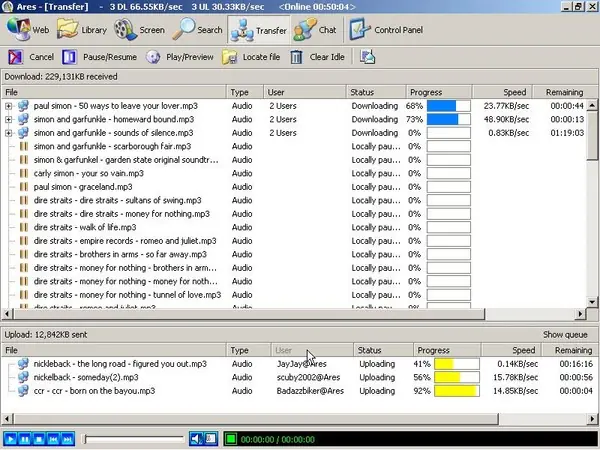Toggle mute with the speaker icon
Viewport: 600px width, 450px height.
pyautogui.click(x=197, y=439)
